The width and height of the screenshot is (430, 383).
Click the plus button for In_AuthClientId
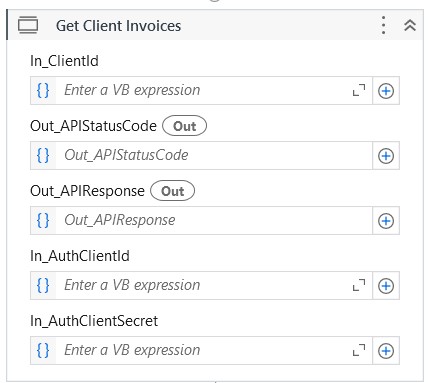coord(386,286)
